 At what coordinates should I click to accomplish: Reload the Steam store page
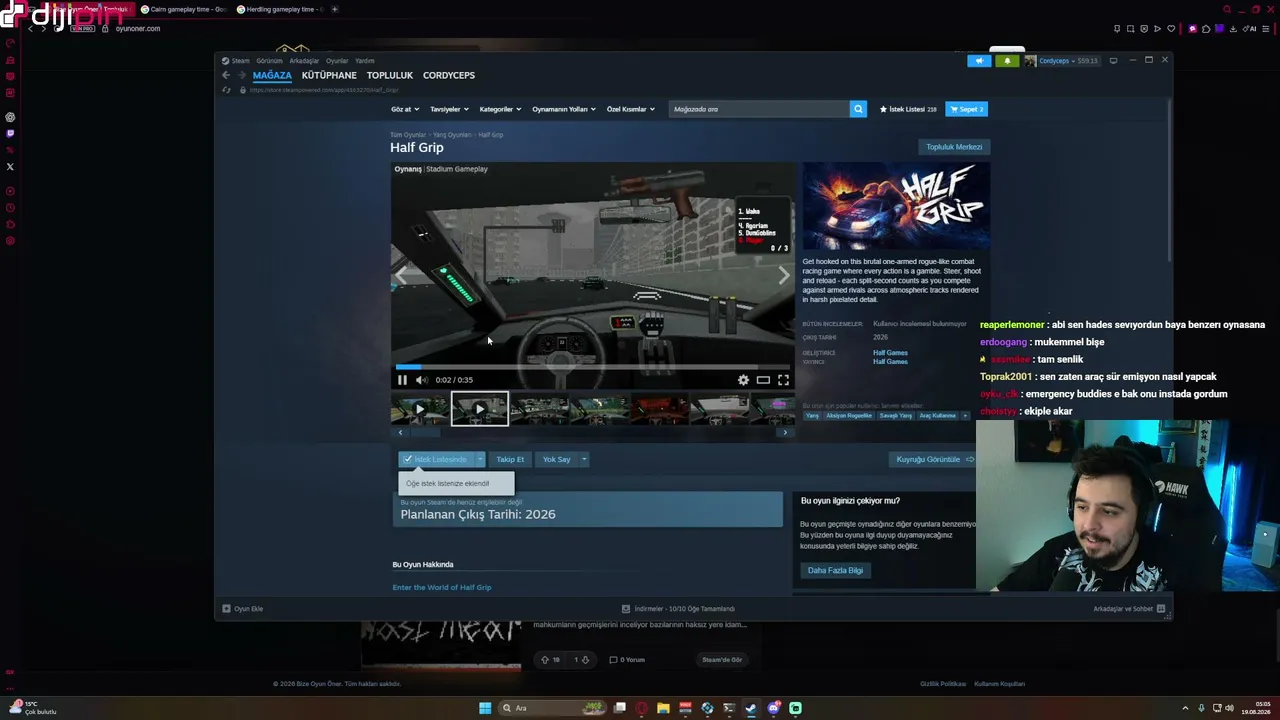(x=226, y=90)
